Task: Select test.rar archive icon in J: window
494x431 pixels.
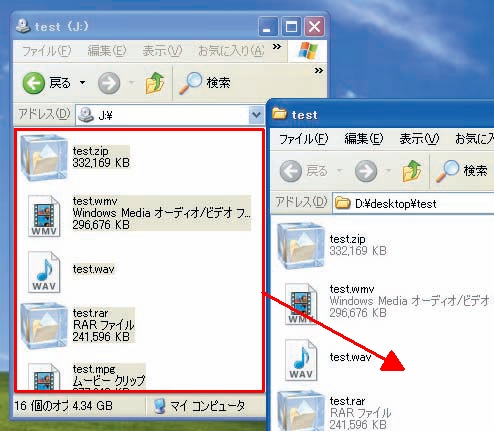Action: coord(44,326)
